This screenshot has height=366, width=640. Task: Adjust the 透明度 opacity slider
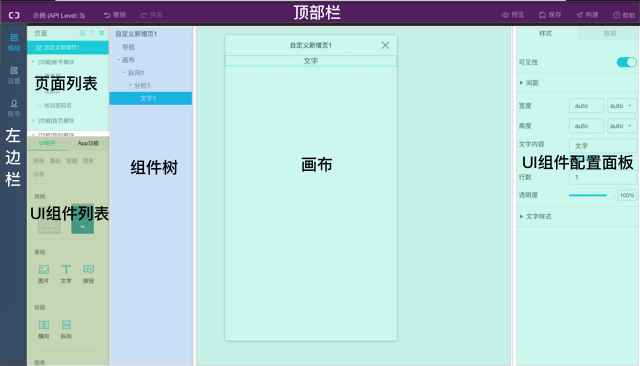coord(591,195)
